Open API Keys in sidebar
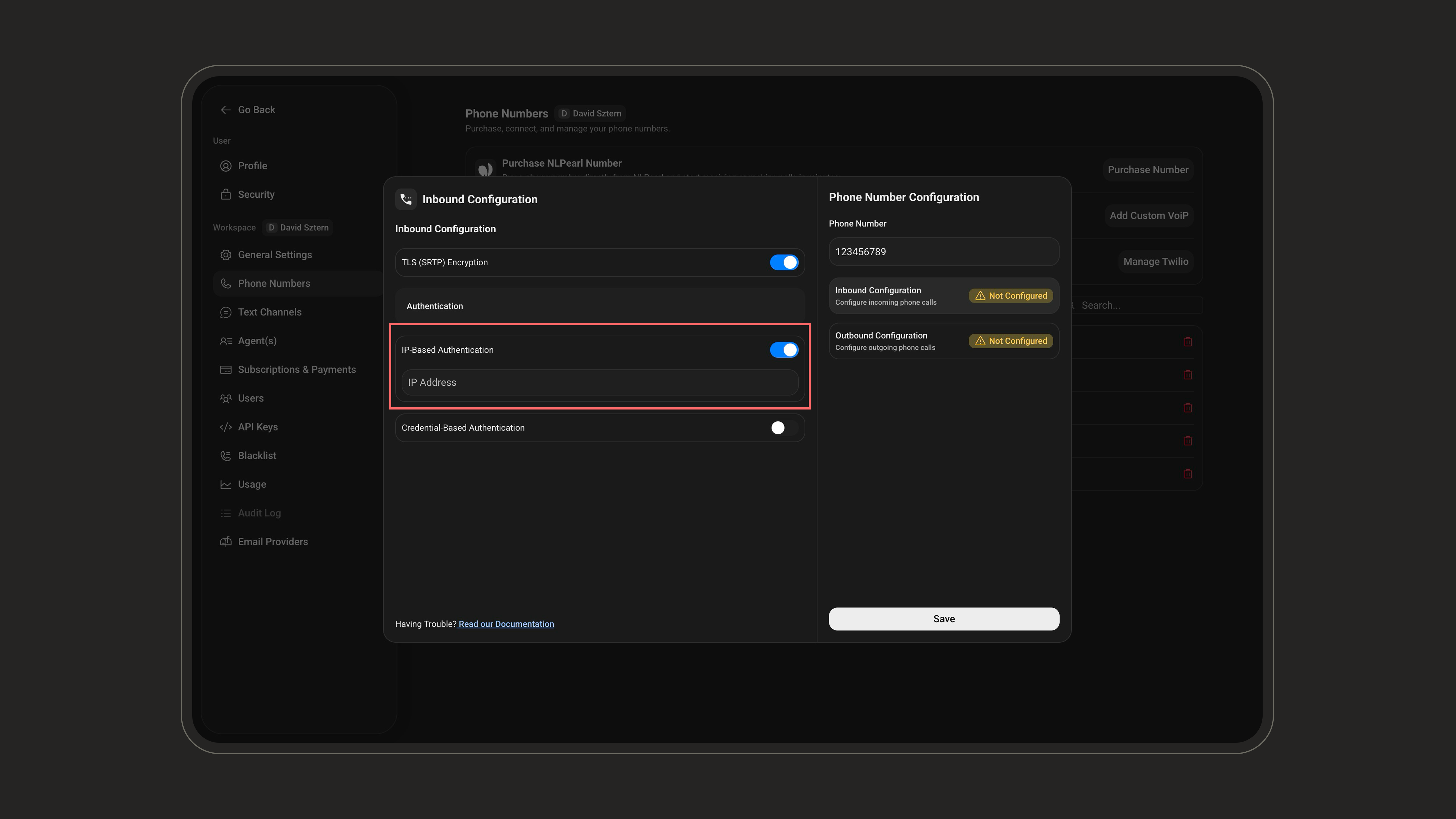1456x819 pixels. [298, 427]
